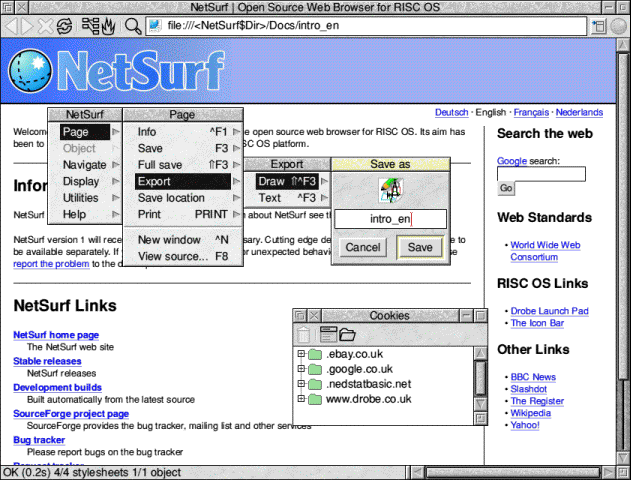Viewport: 631px width, 480px height.
Task: Cancel the Save as dialog
Action: point(363,247)
